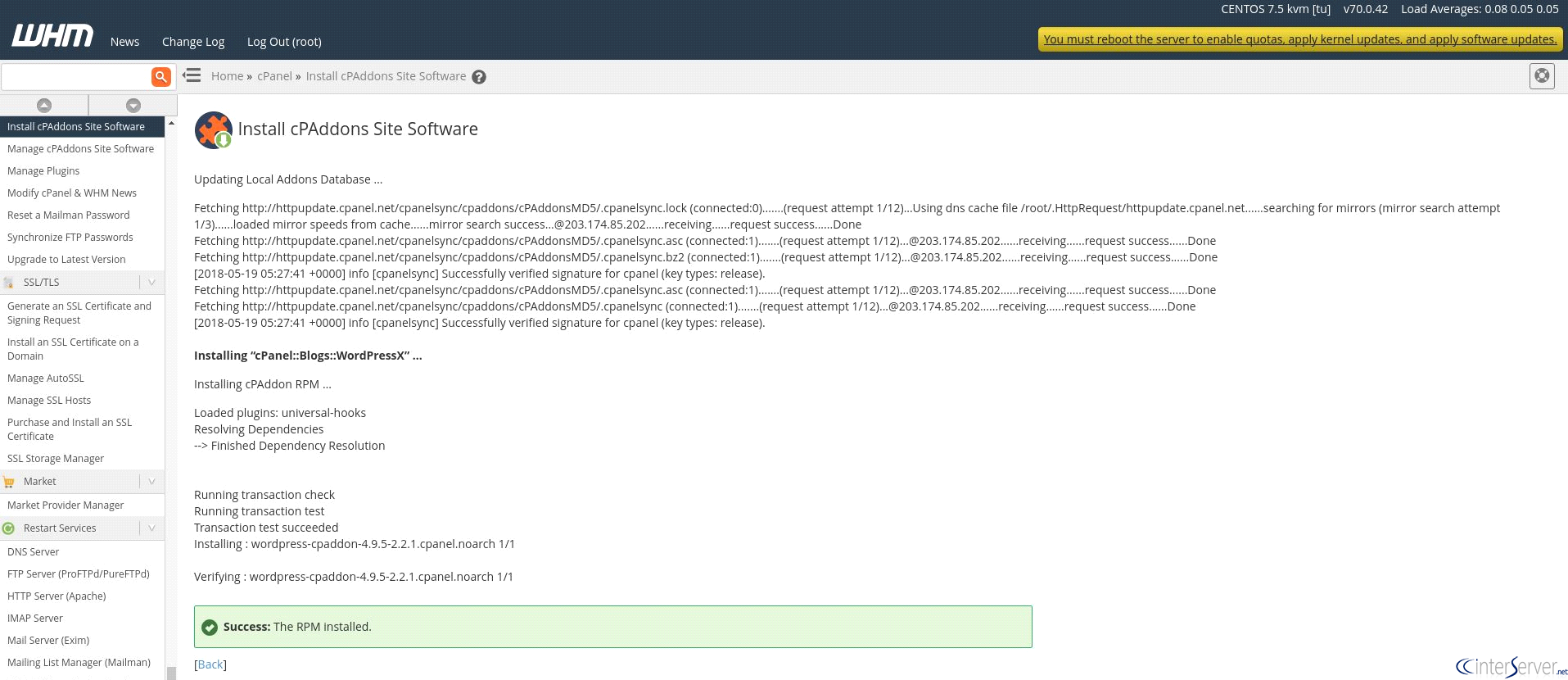The height and width of the screenshot is (680, 1568).
Task: Select Install cPAddons Site Software in sidebar
Action: click(x=82, y=127)
